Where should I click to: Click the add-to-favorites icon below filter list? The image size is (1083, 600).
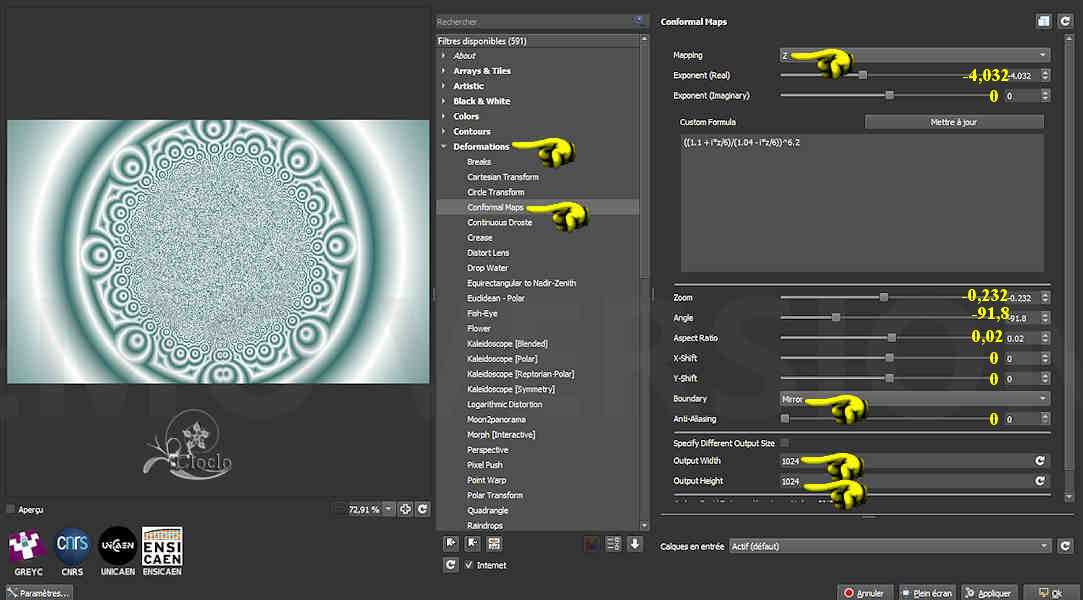(451, 544)
